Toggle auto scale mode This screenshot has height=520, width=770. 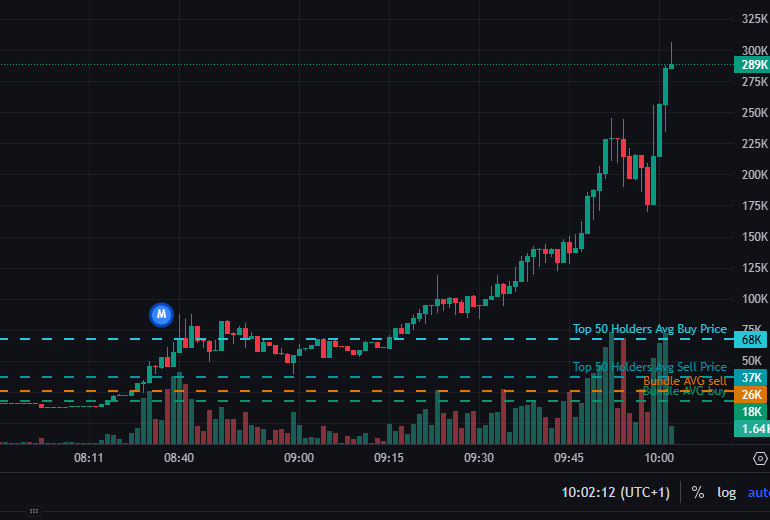click(759, 493)
